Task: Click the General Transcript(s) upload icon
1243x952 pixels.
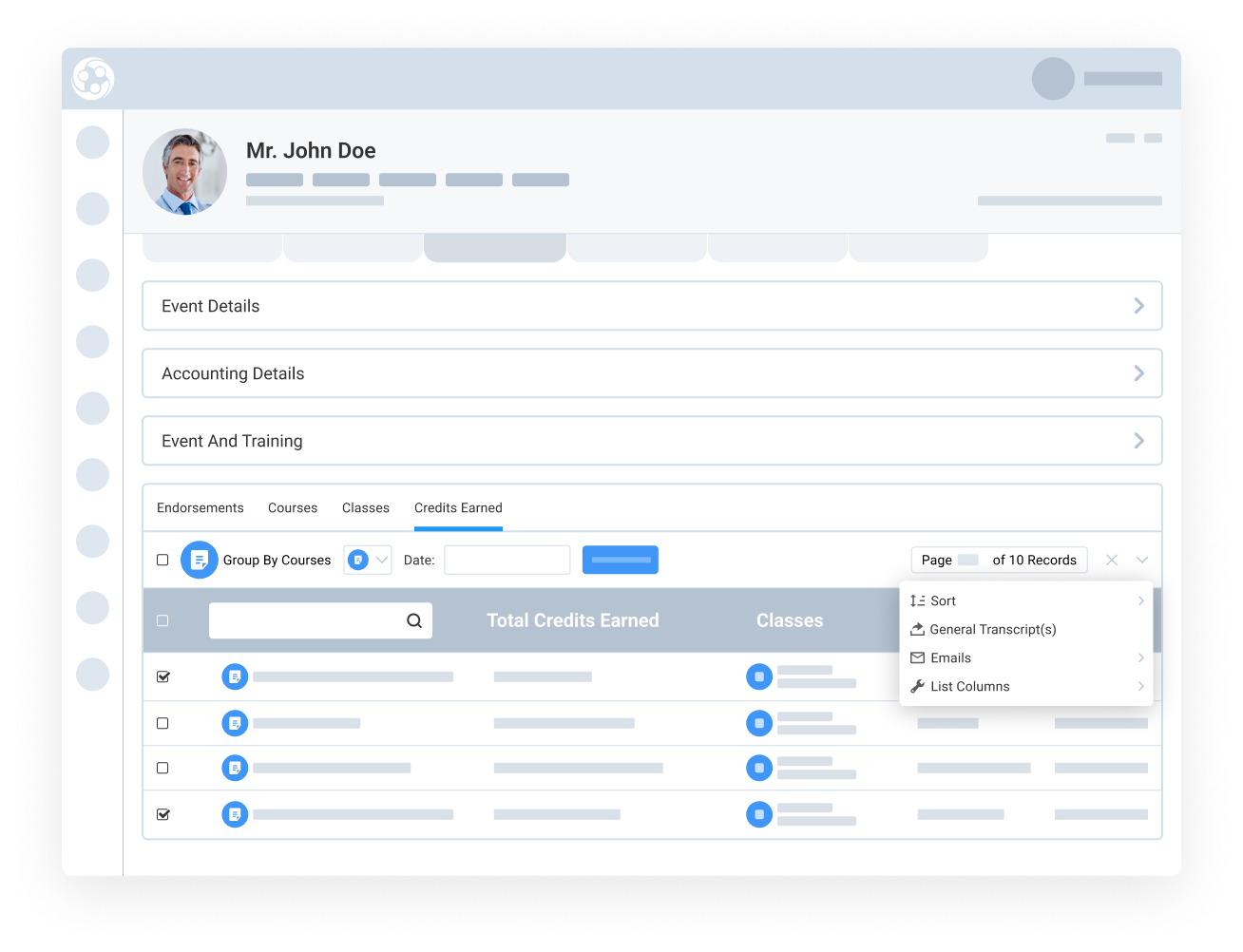Action: click(917, 629)
